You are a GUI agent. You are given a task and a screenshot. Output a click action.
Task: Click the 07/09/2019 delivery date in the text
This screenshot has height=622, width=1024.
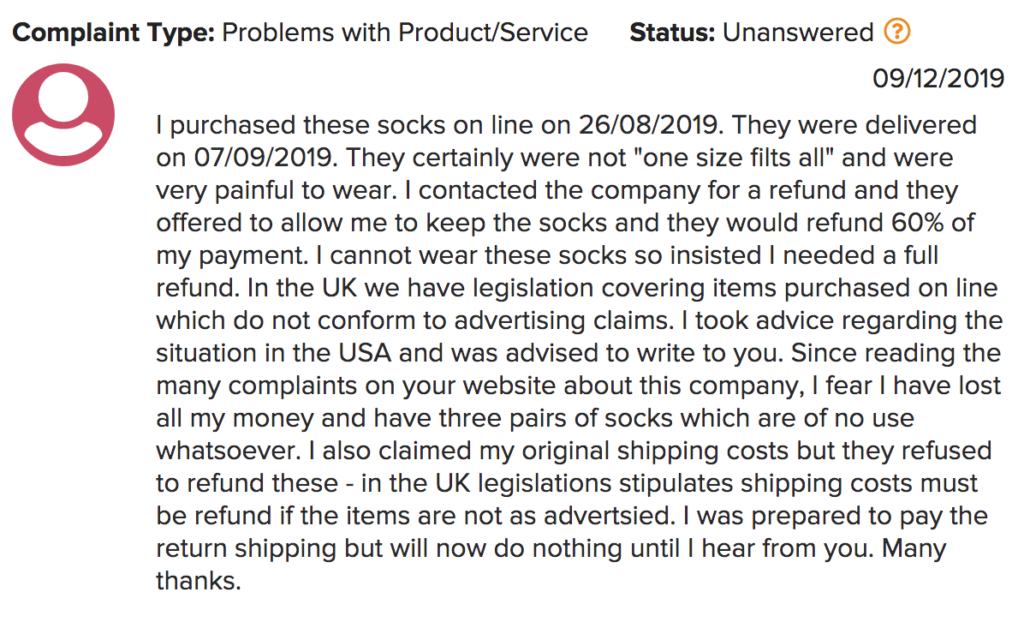(x=265, y=157)
